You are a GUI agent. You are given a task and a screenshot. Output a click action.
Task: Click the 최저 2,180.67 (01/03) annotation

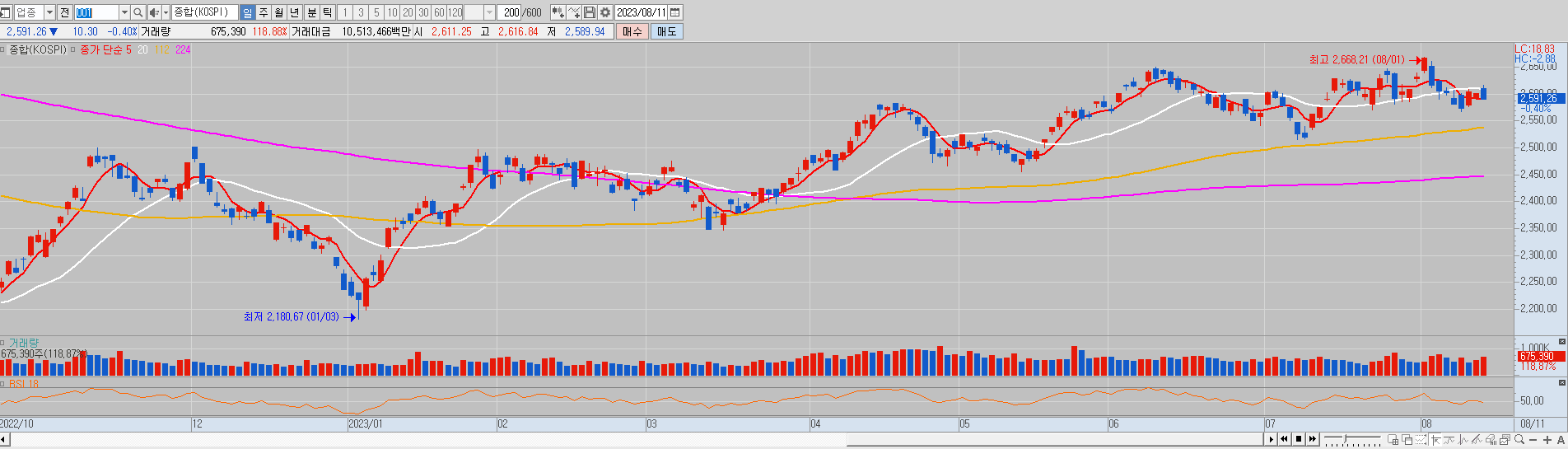point(291,316)
